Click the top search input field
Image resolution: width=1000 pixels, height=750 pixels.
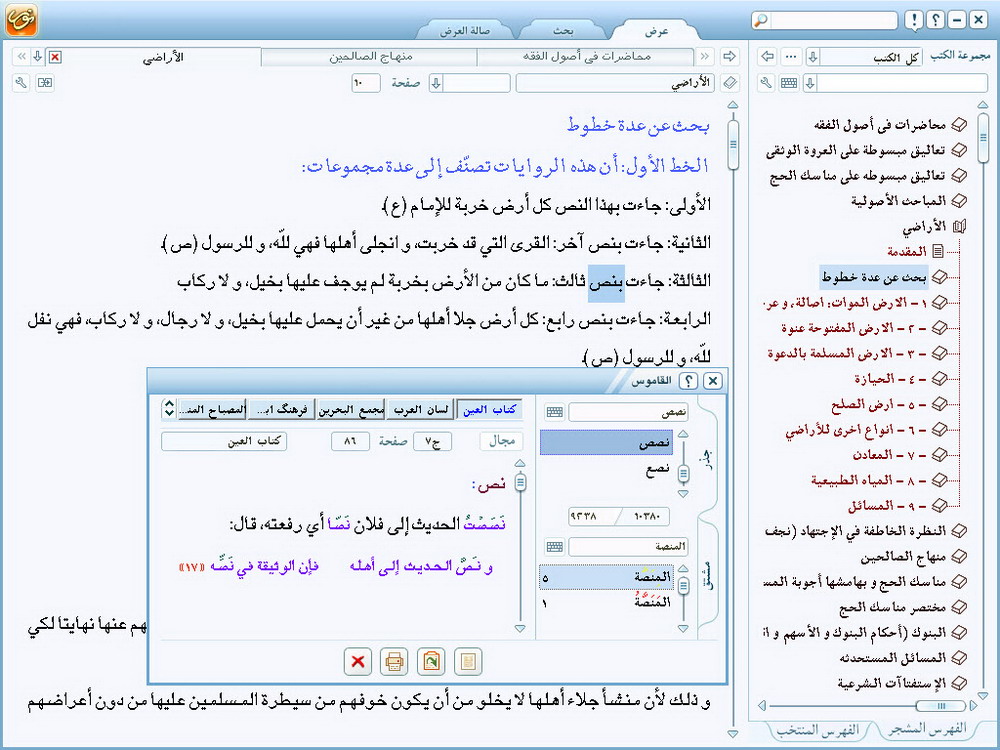coord(834,20)
